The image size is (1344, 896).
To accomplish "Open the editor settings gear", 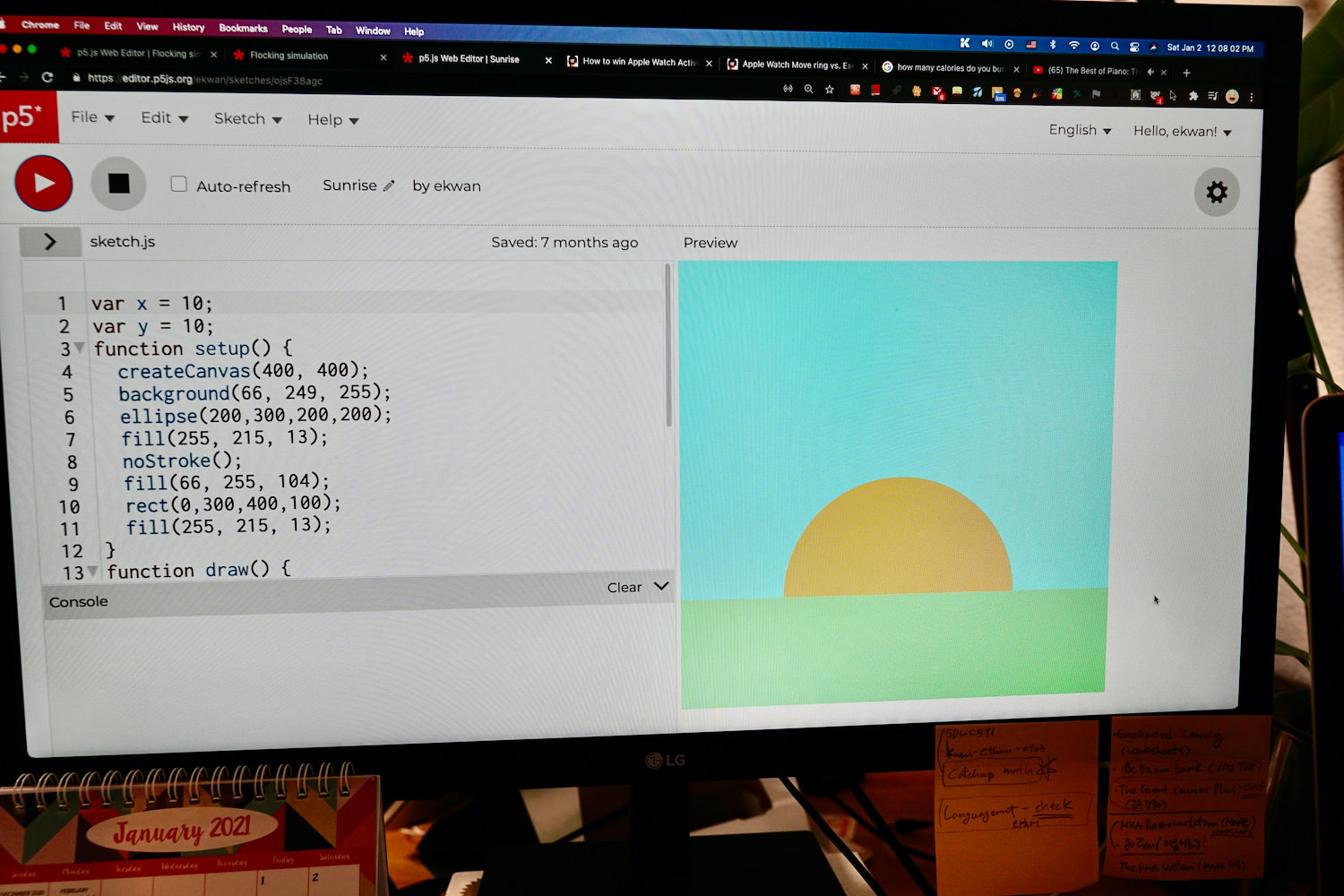I will pos(1216,192).
